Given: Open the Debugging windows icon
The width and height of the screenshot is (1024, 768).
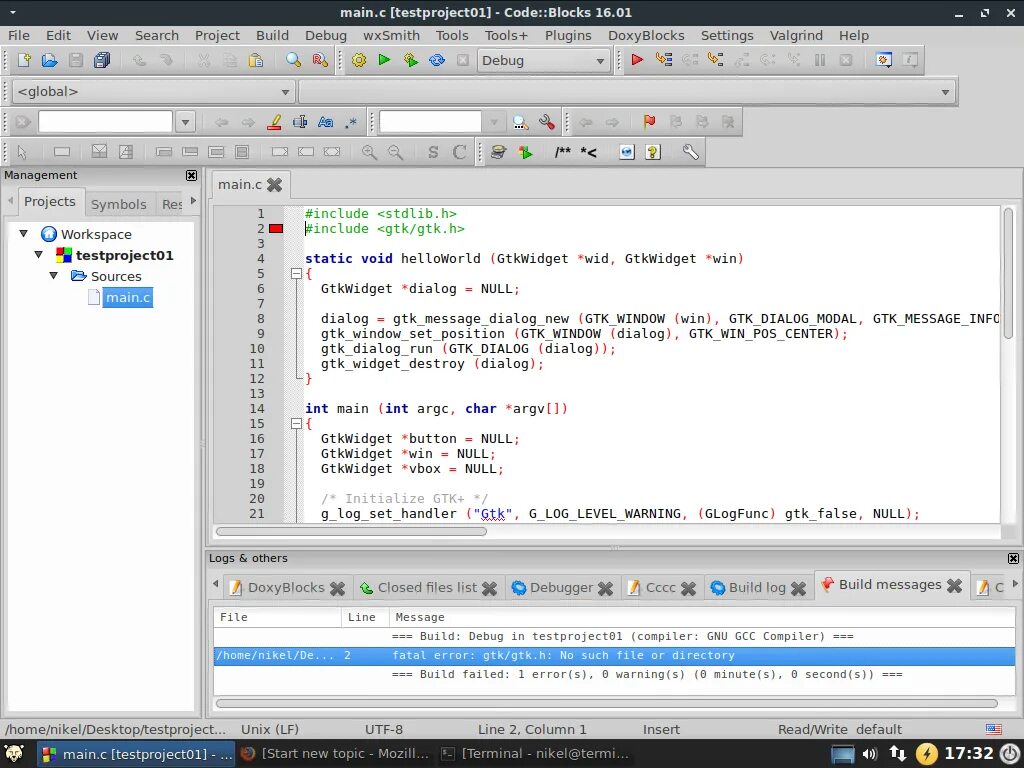Looking at the screenshot, I should pyautogui.click(x=884, y=60).
